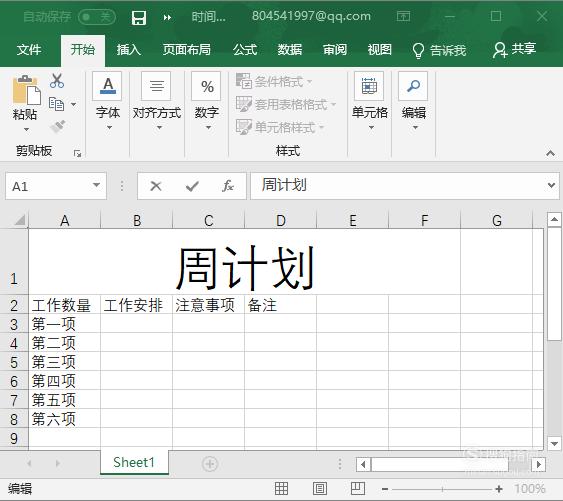Open Insert Function fx icon
The height and width of the screenshot is (501, 563).
point(228,186)
